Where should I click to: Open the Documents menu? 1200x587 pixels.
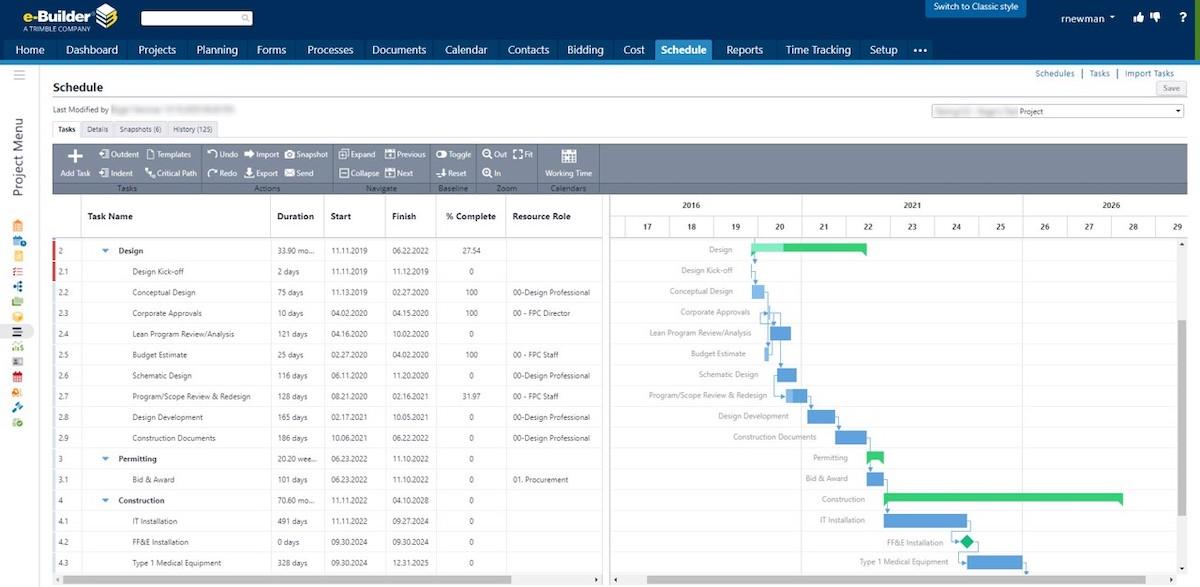point(399,50)
